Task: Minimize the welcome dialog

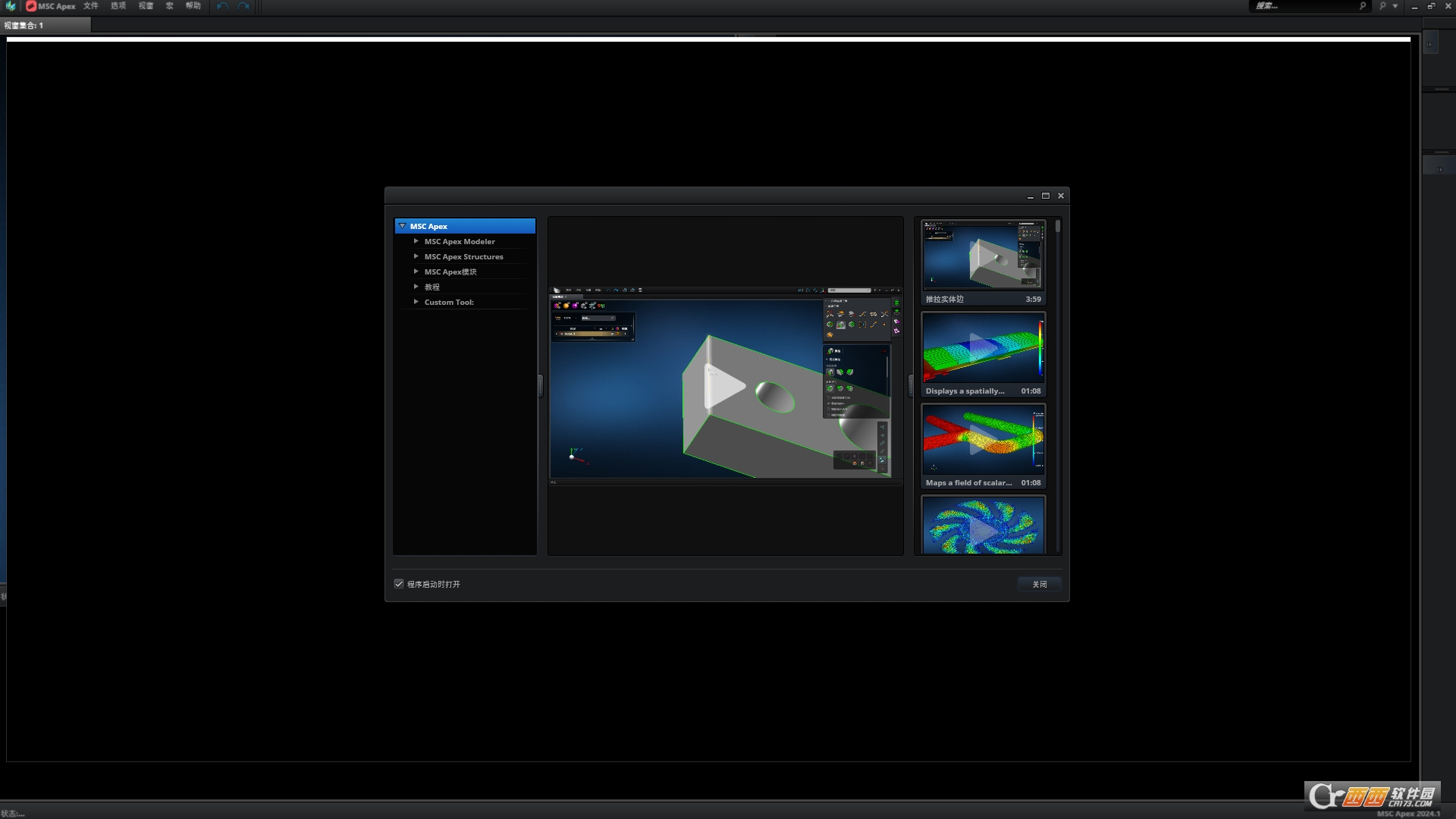Action: tap(1030, 196)
